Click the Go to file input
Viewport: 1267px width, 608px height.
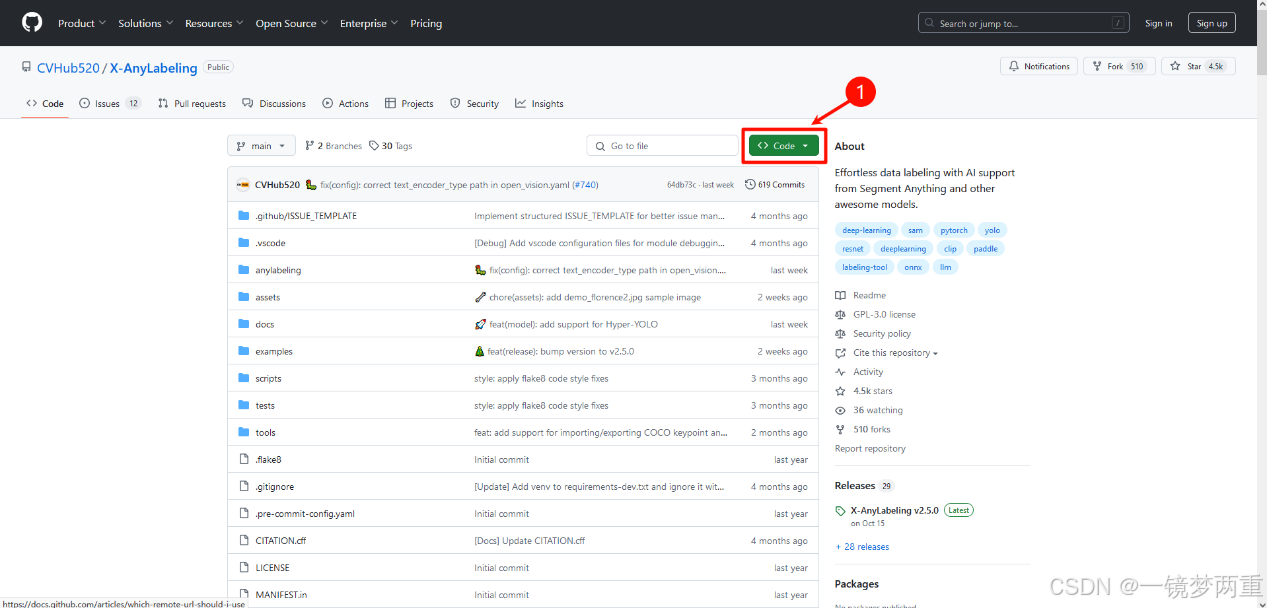point(662,146)
